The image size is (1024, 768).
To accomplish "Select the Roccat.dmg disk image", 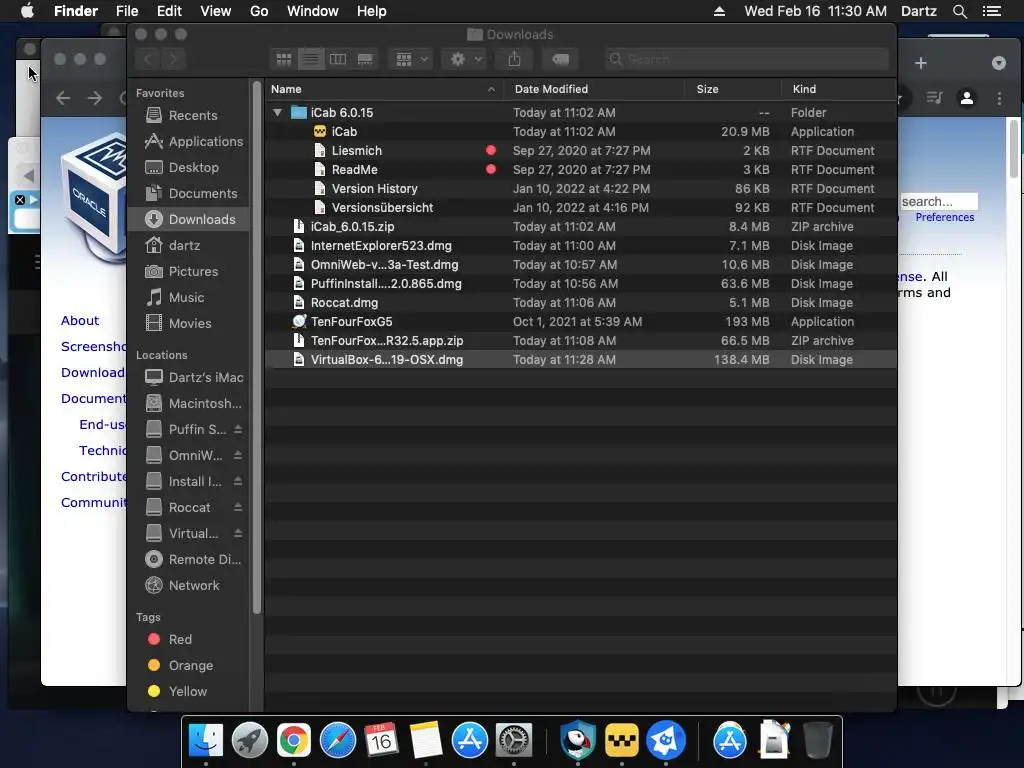I will (x=580, y=302).
